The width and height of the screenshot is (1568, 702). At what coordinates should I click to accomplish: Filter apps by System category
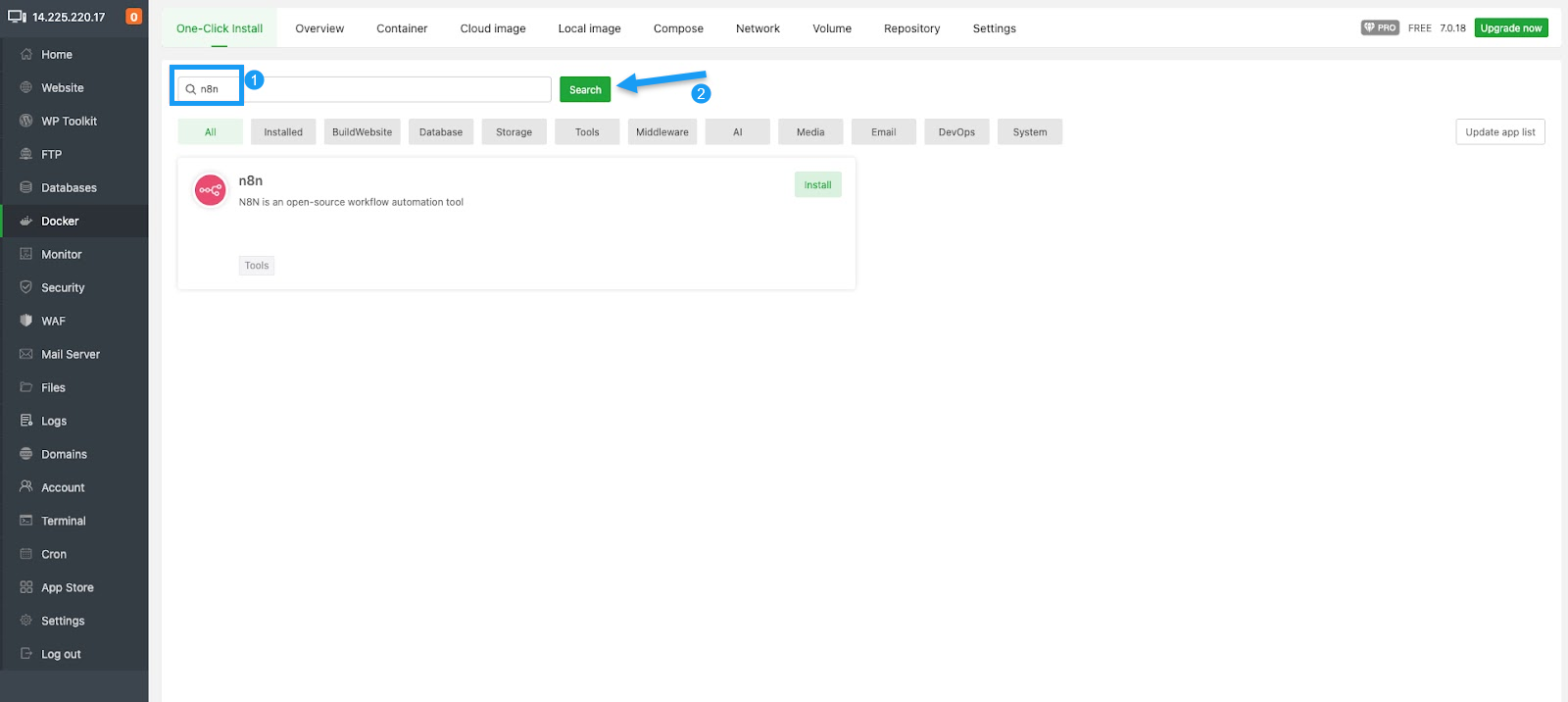1030,132
